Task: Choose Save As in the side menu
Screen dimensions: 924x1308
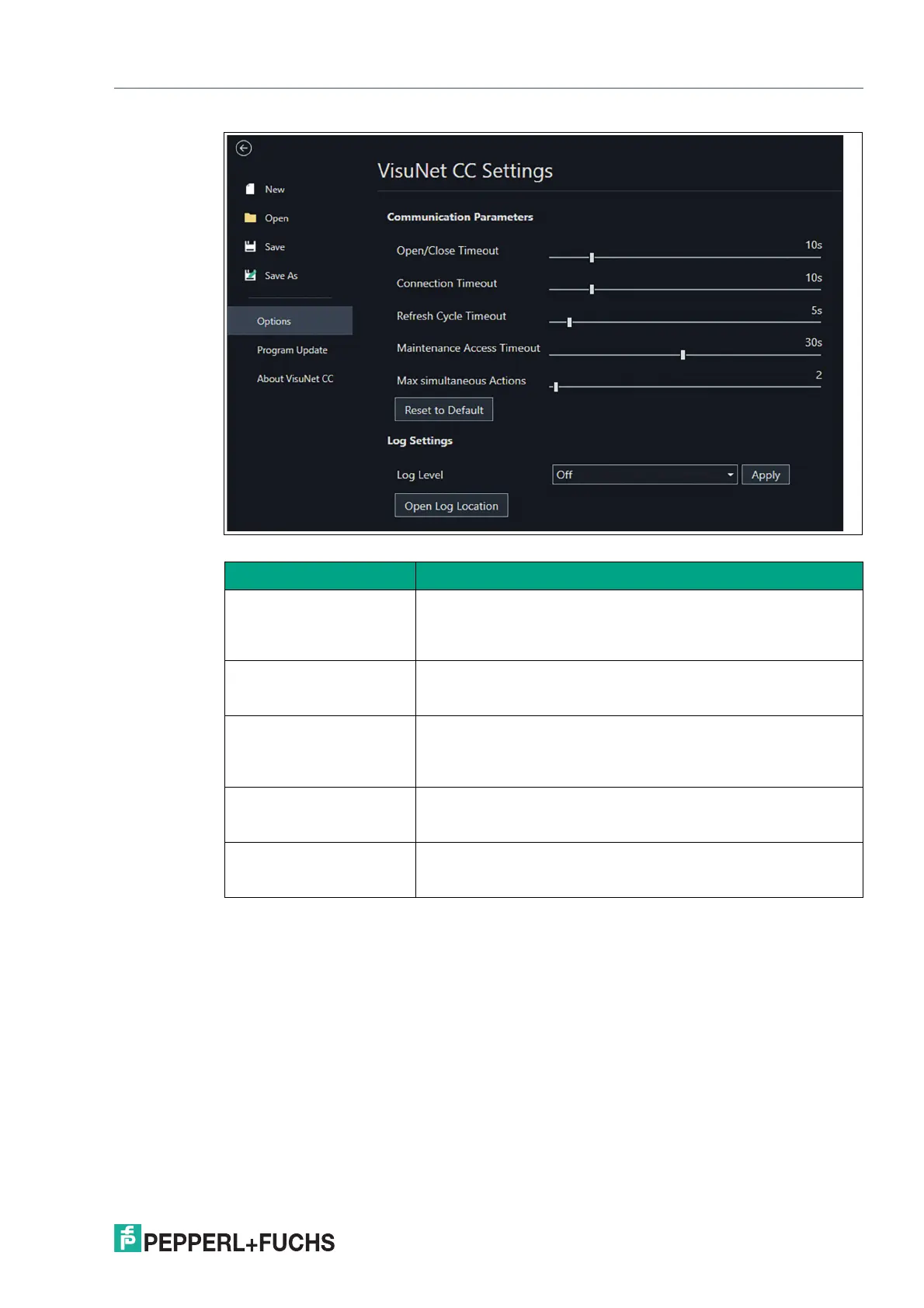Action: (281, 276)
